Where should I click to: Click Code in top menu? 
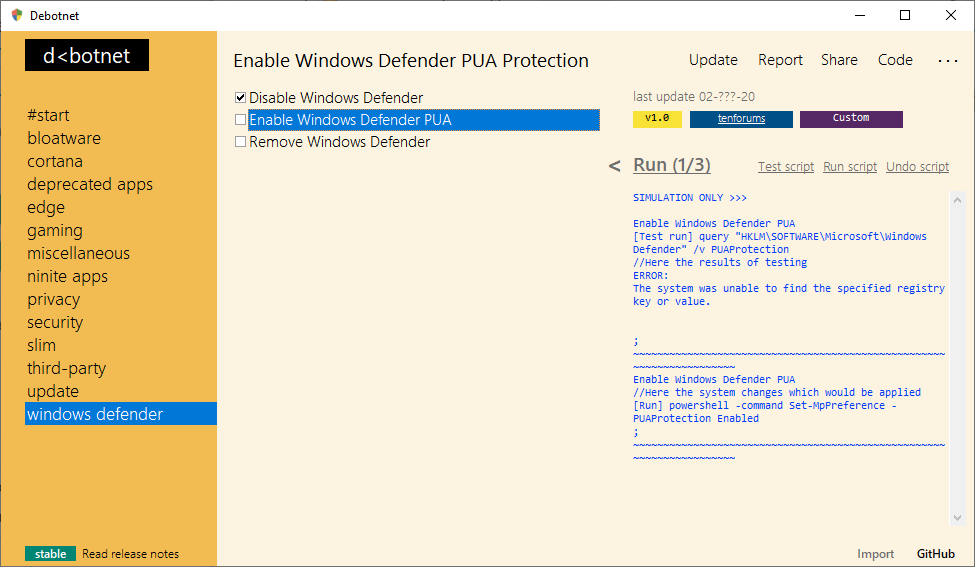895,60
